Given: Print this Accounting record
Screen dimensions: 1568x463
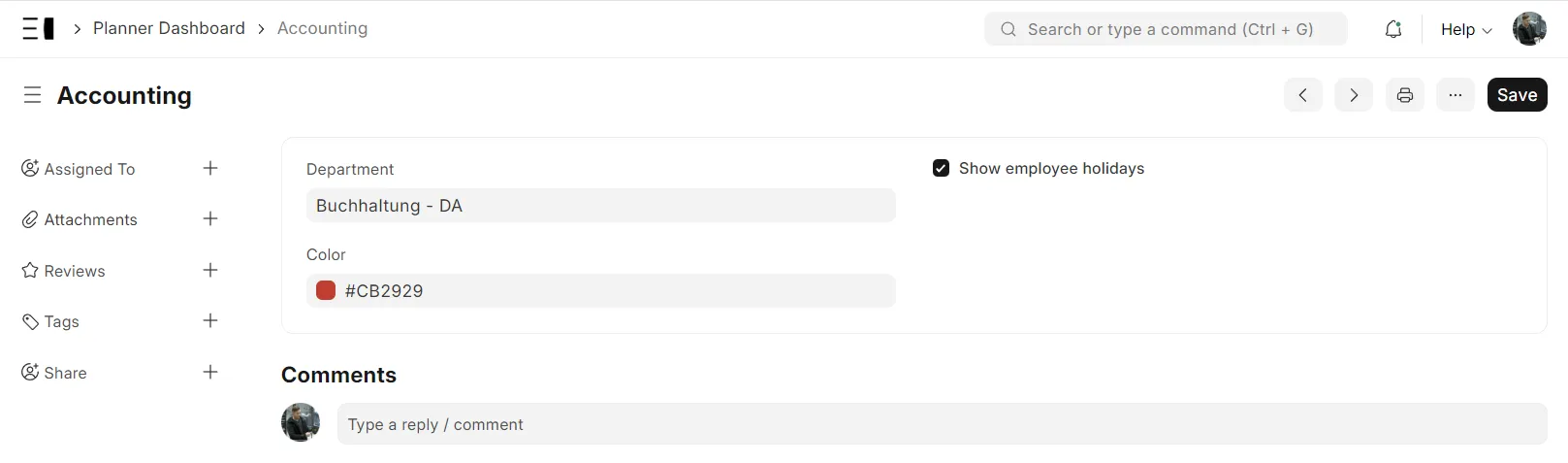Looking at the screenshot, I should click(1405, 95).
